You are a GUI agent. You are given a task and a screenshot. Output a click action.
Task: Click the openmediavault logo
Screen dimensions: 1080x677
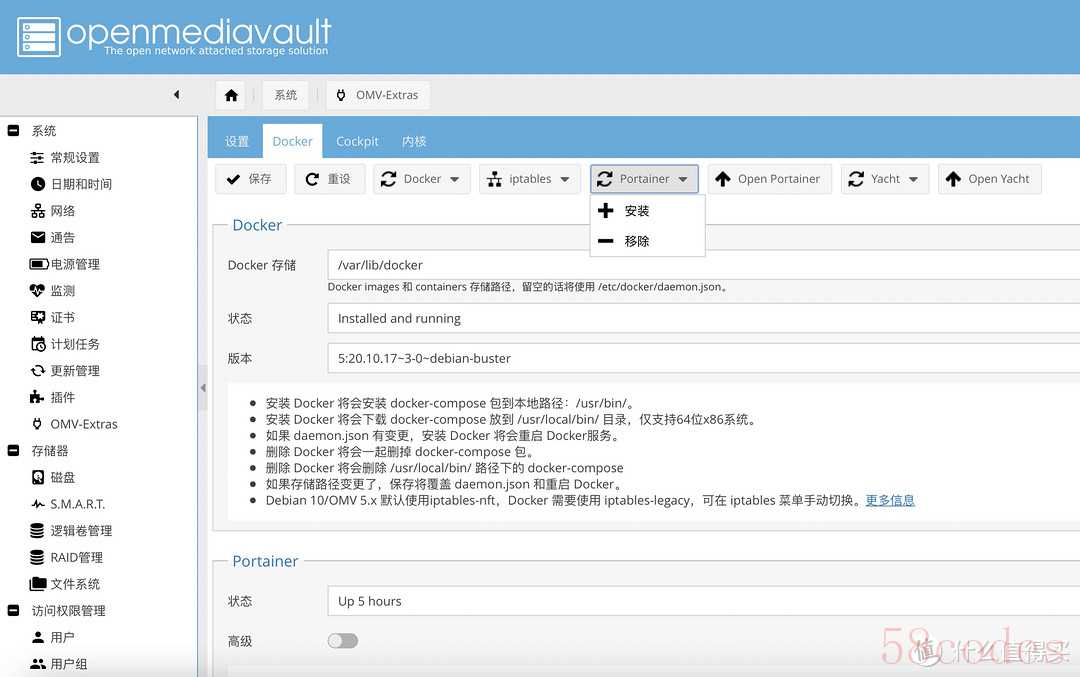point(174,37)
